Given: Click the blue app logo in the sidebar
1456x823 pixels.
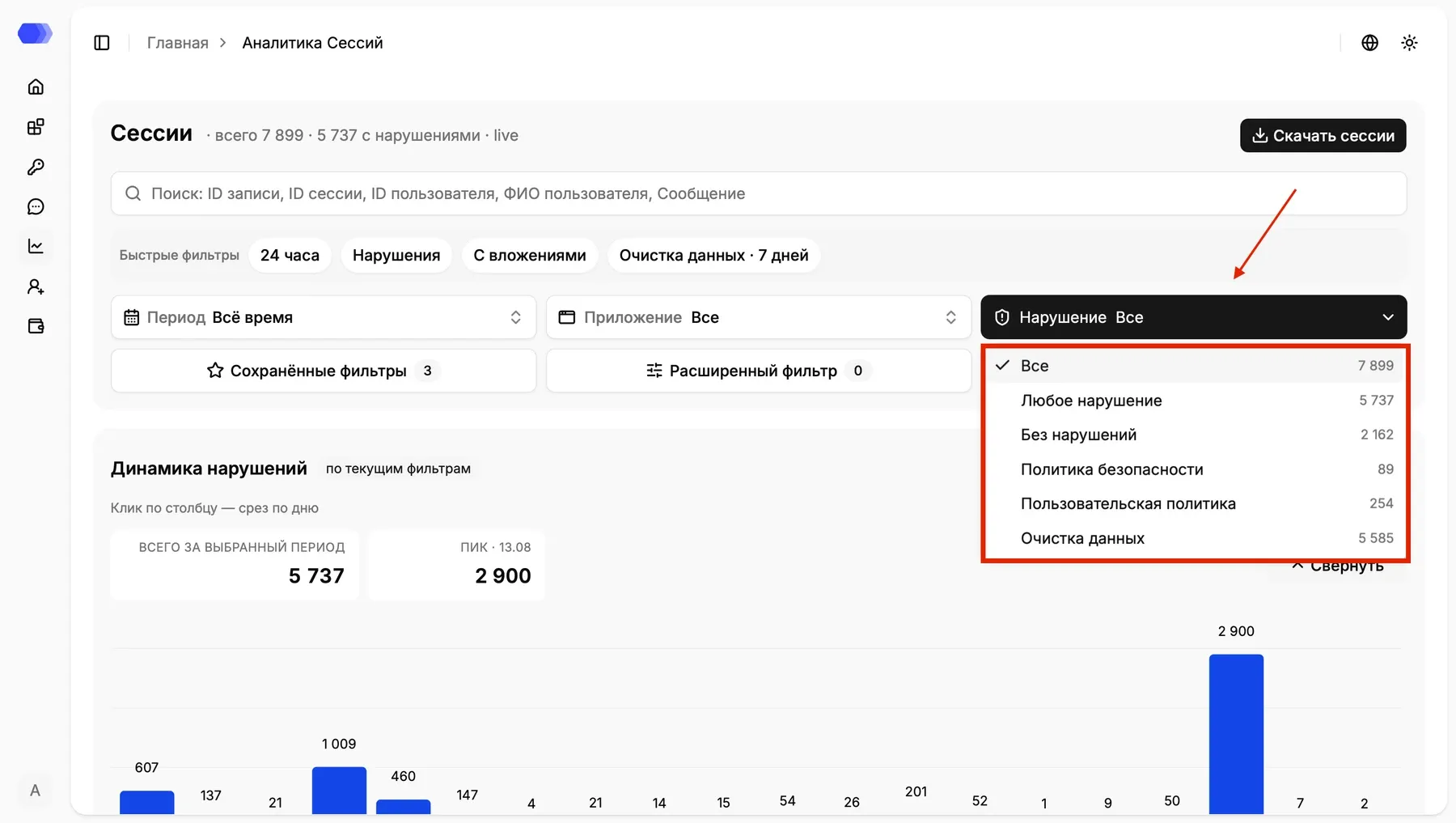Looking at the screenshot, I should click(35, 33).
